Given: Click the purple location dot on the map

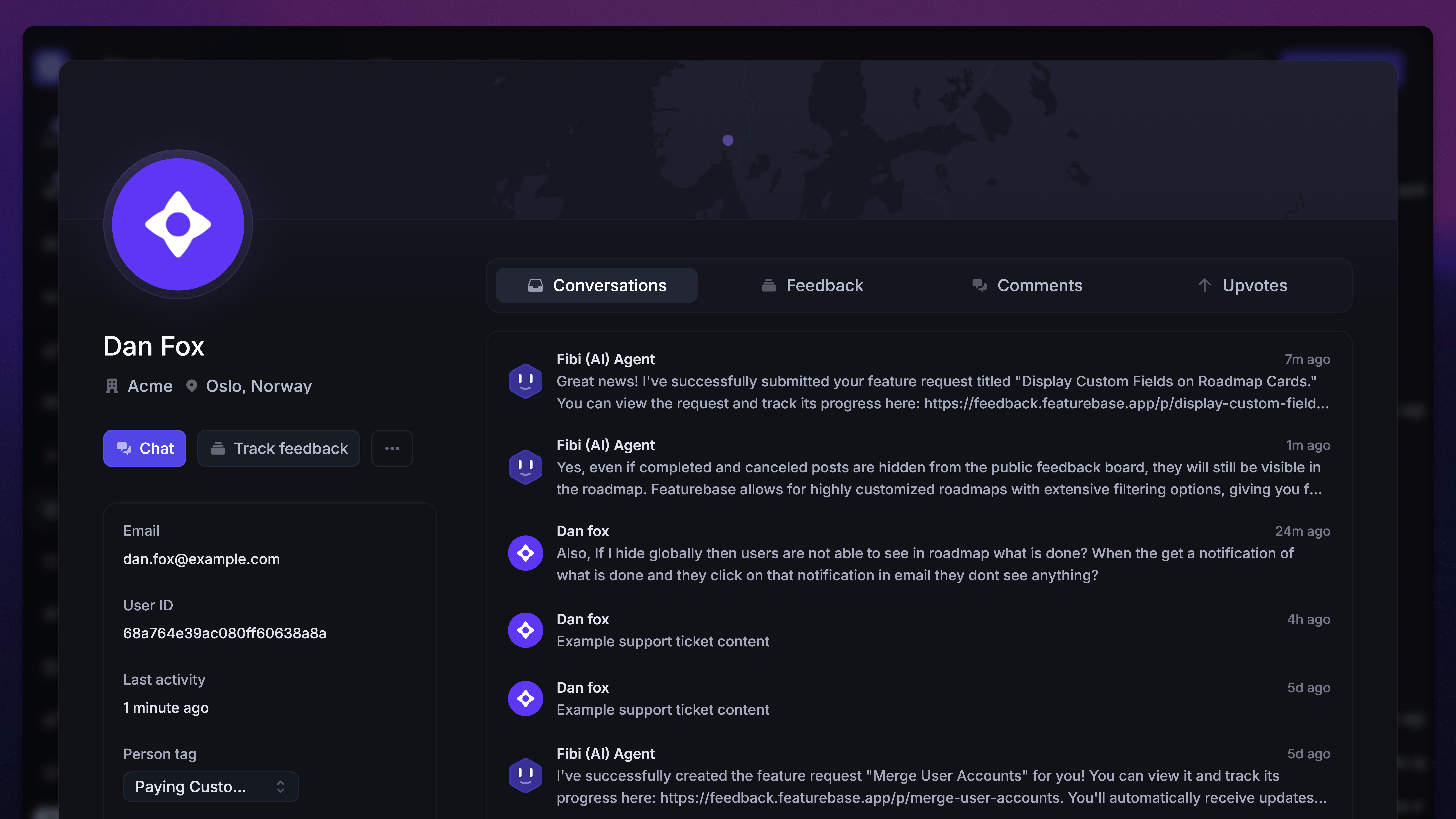Looking at the screenshot, I should (x=728, y=140).
